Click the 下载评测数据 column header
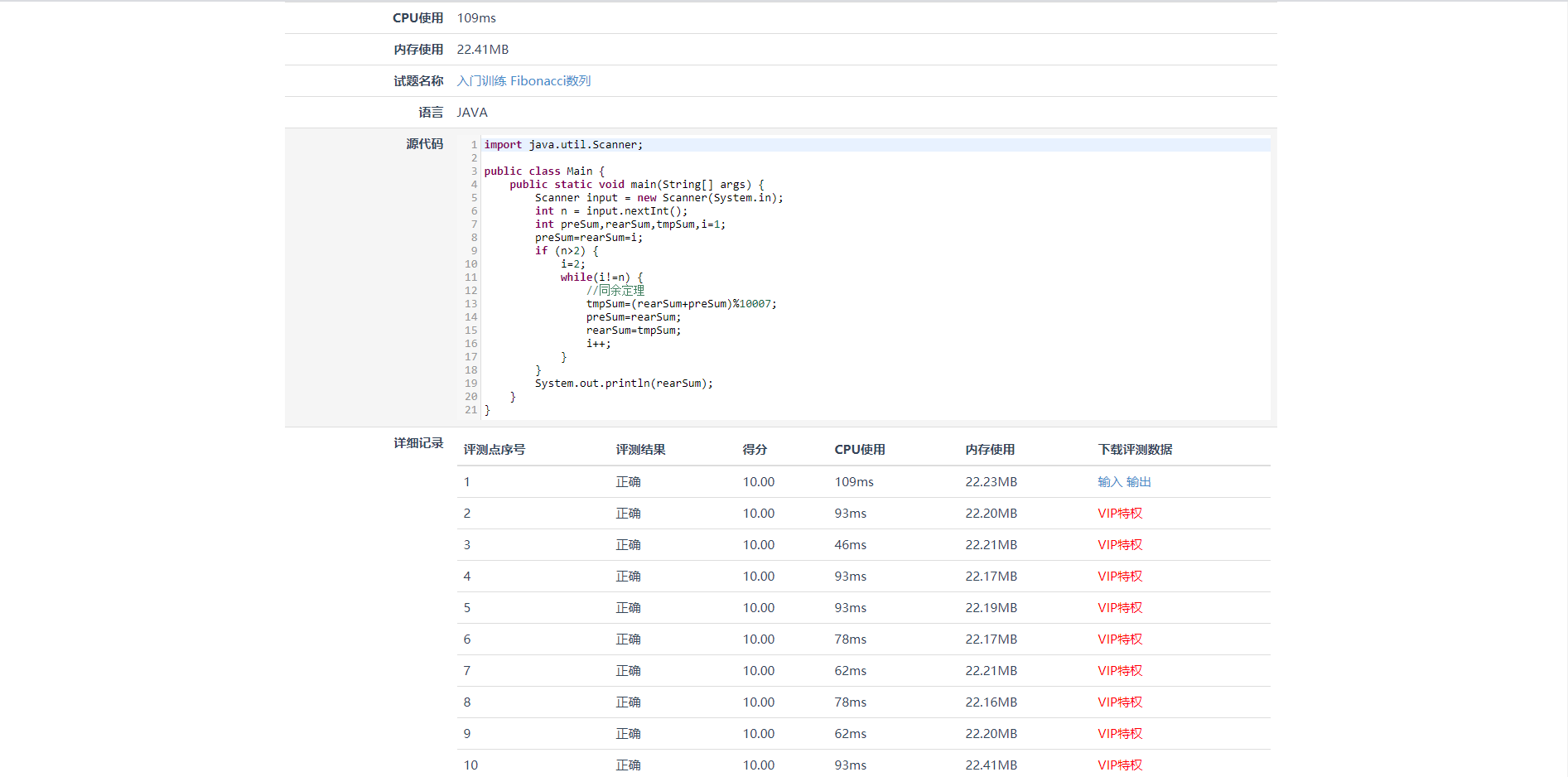The image size is (1568, 777). pos(1135,450)
